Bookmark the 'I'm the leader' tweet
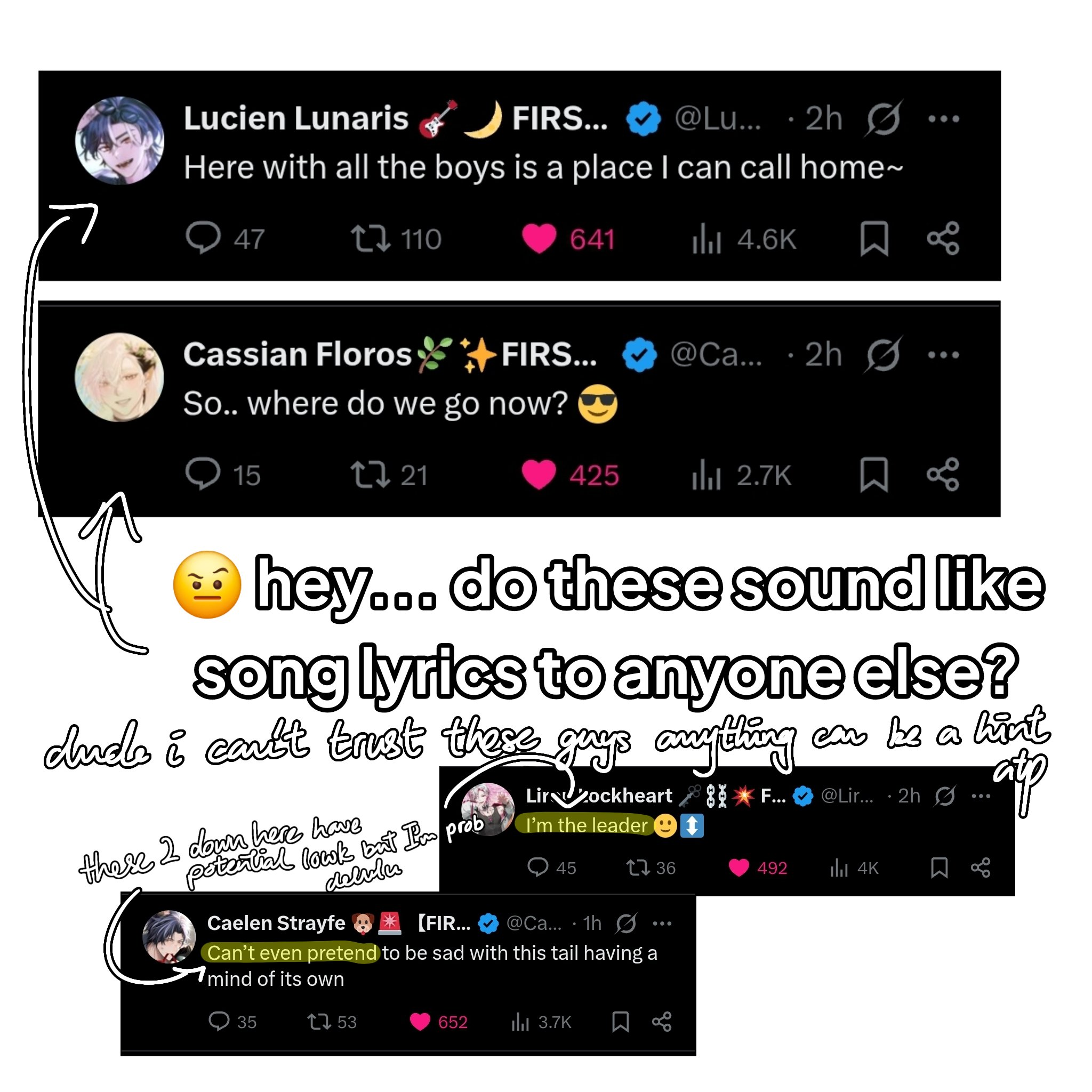1092x1092 pixels. [939, 867]
